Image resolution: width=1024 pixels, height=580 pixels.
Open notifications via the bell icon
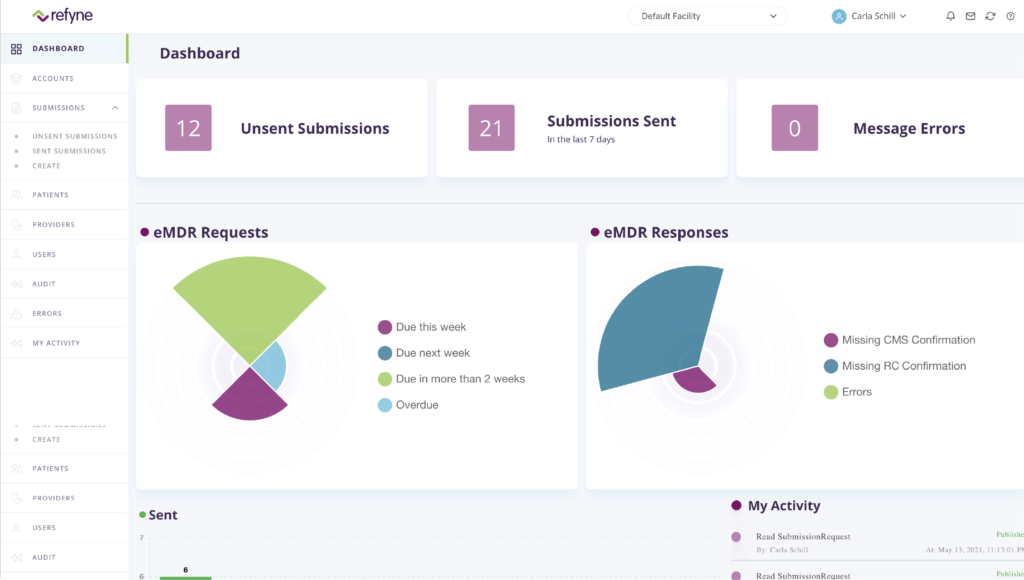tap(950, 15)
